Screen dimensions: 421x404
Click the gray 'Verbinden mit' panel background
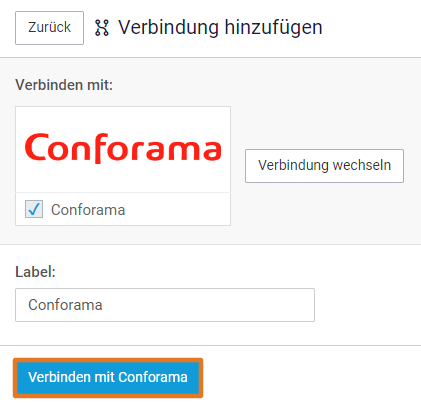(x=325, y=100)
